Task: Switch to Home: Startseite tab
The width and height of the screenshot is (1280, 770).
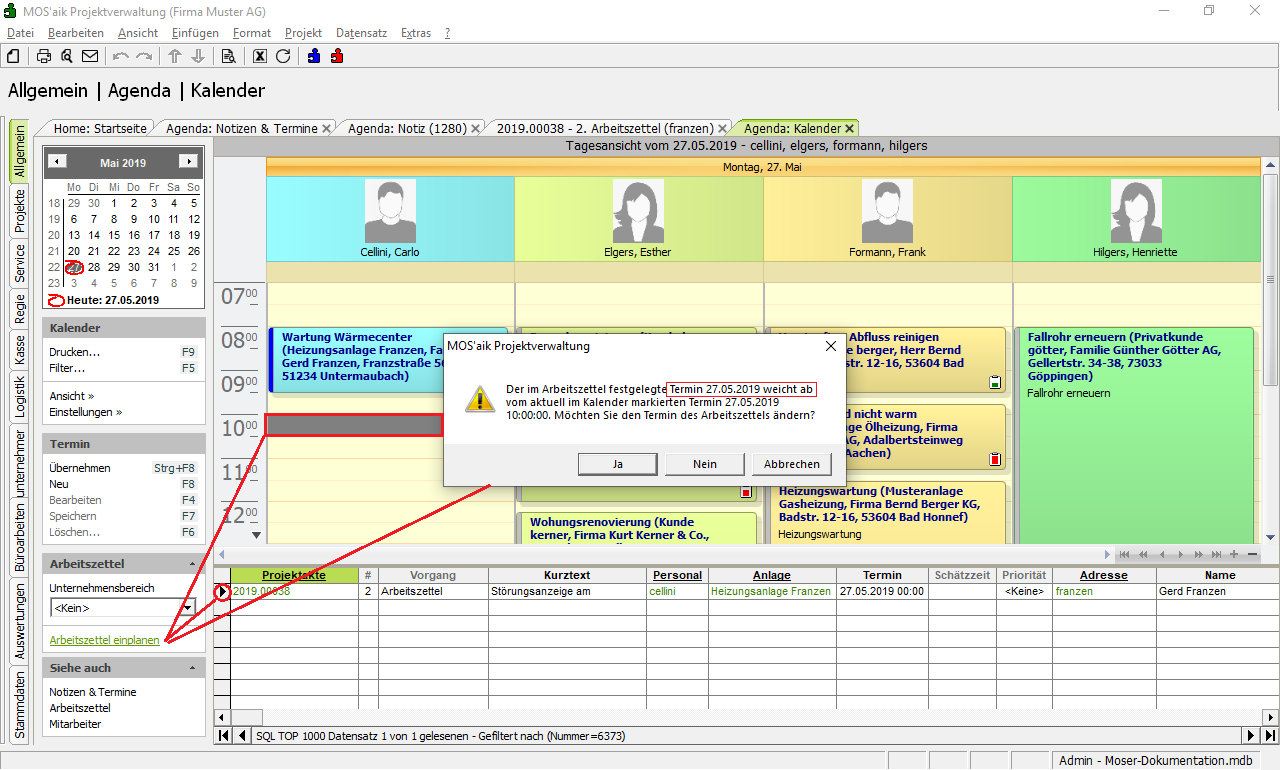Action: point(100,128)
